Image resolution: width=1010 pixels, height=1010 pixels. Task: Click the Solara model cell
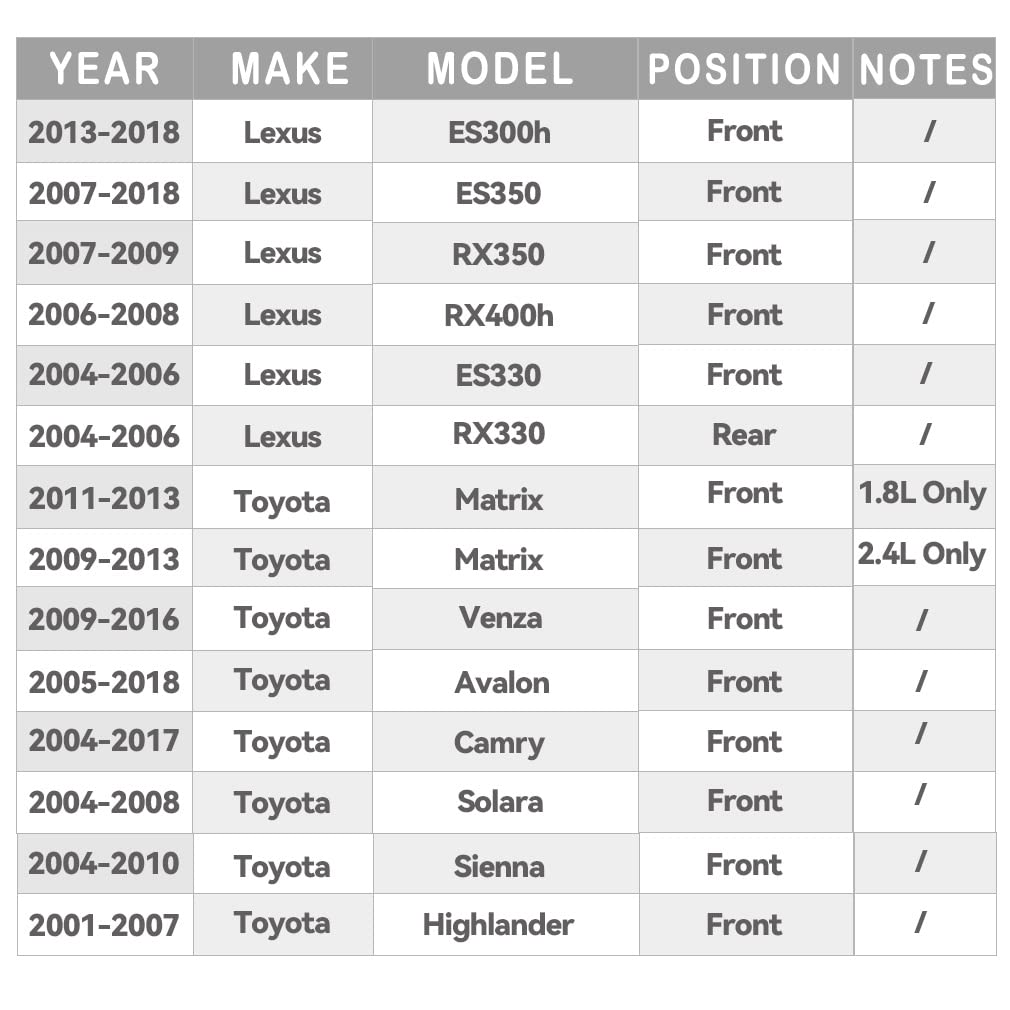tap(500, 802)
